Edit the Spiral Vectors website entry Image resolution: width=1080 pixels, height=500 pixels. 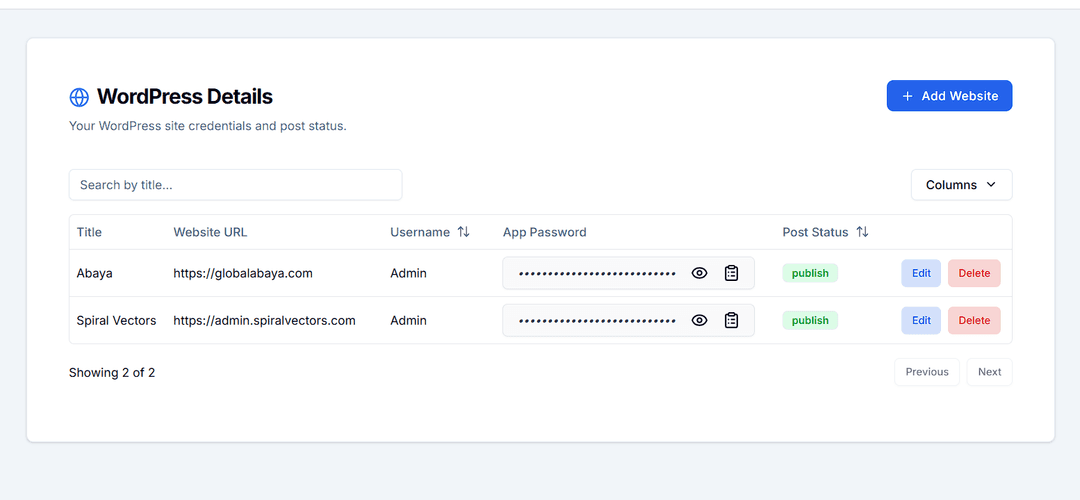[921, 320]
